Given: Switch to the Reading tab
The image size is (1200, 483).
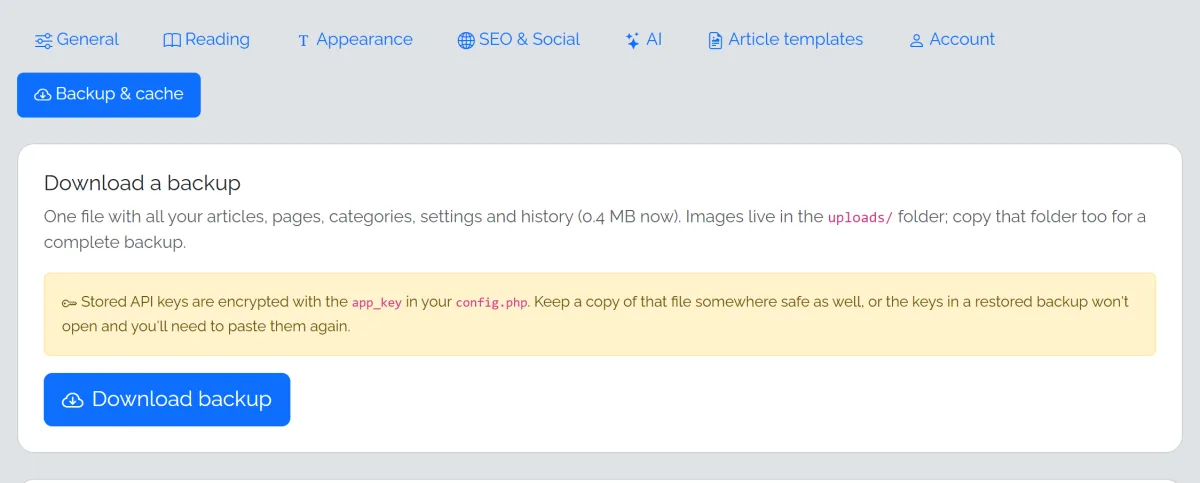Looking at the screenshot, I should pyautogui.click(x=206, y=40).
